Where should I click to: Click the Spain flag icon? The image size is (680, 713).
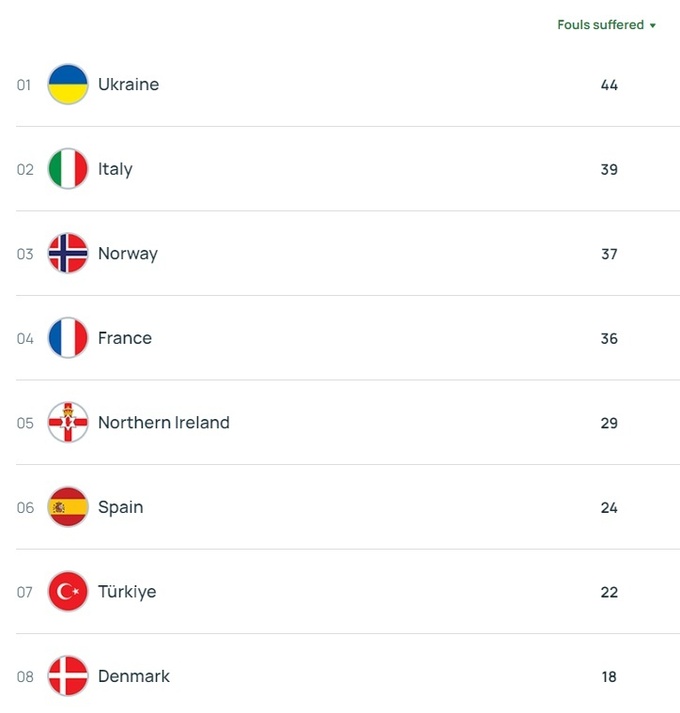68,507
